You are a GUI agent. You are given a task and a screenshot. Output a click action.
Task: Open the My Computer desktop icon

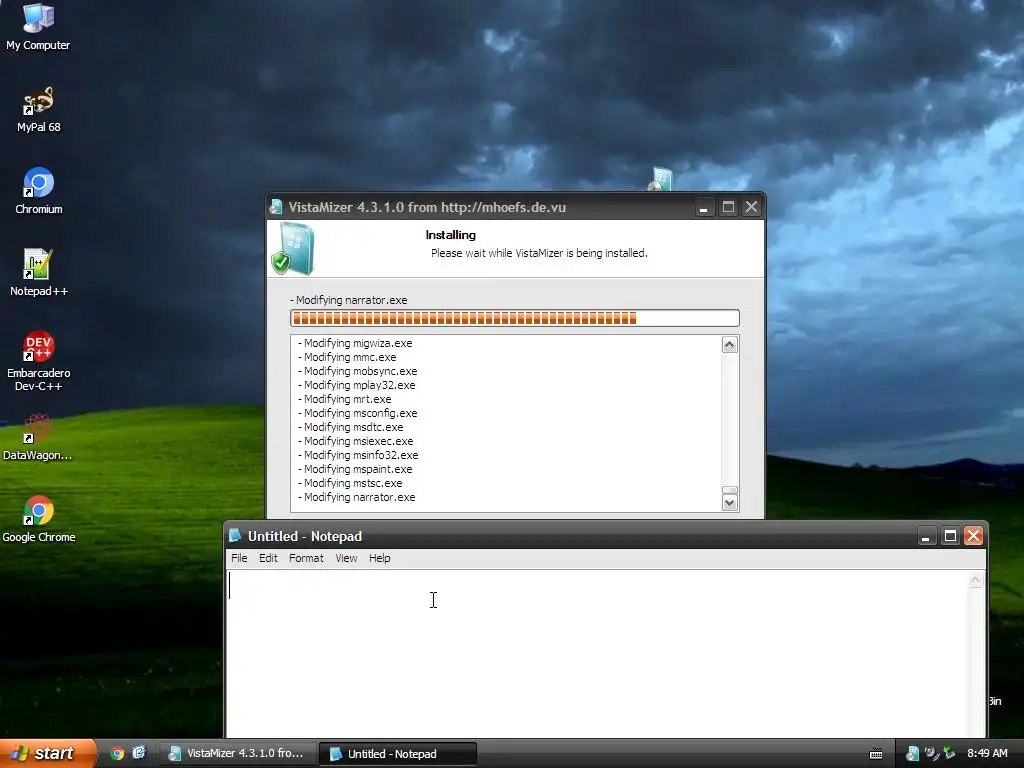[x=38, y=27]
